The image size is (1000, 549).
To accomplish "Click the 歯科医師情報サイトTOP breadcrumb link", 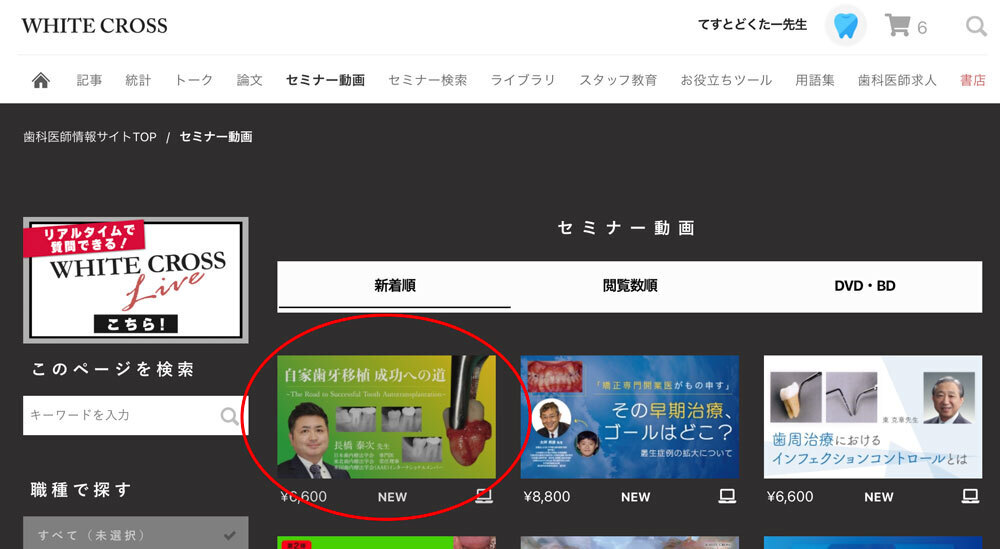I will coord(90,137).
